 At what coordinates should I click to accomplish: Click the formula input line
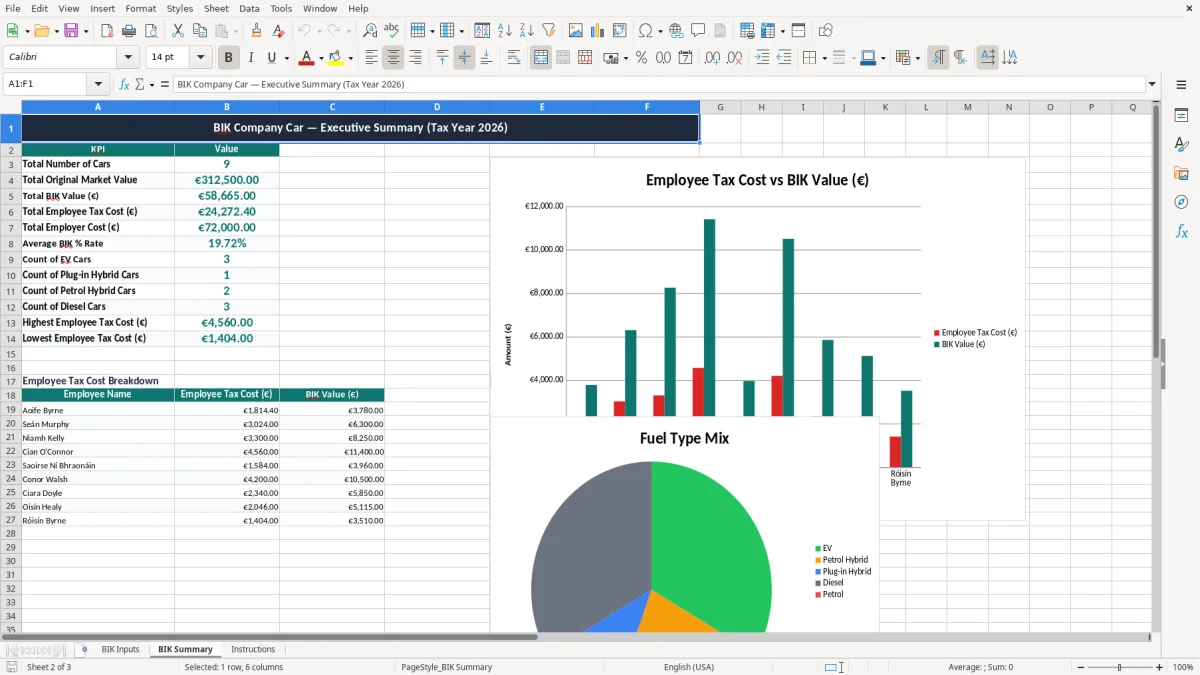pyautogui.click(x=658, y=85)
